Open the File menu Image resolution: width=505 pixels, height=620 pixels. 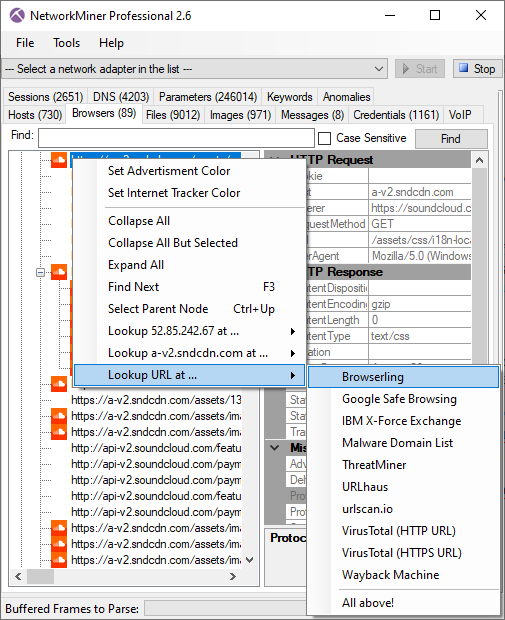click(25, 43)
